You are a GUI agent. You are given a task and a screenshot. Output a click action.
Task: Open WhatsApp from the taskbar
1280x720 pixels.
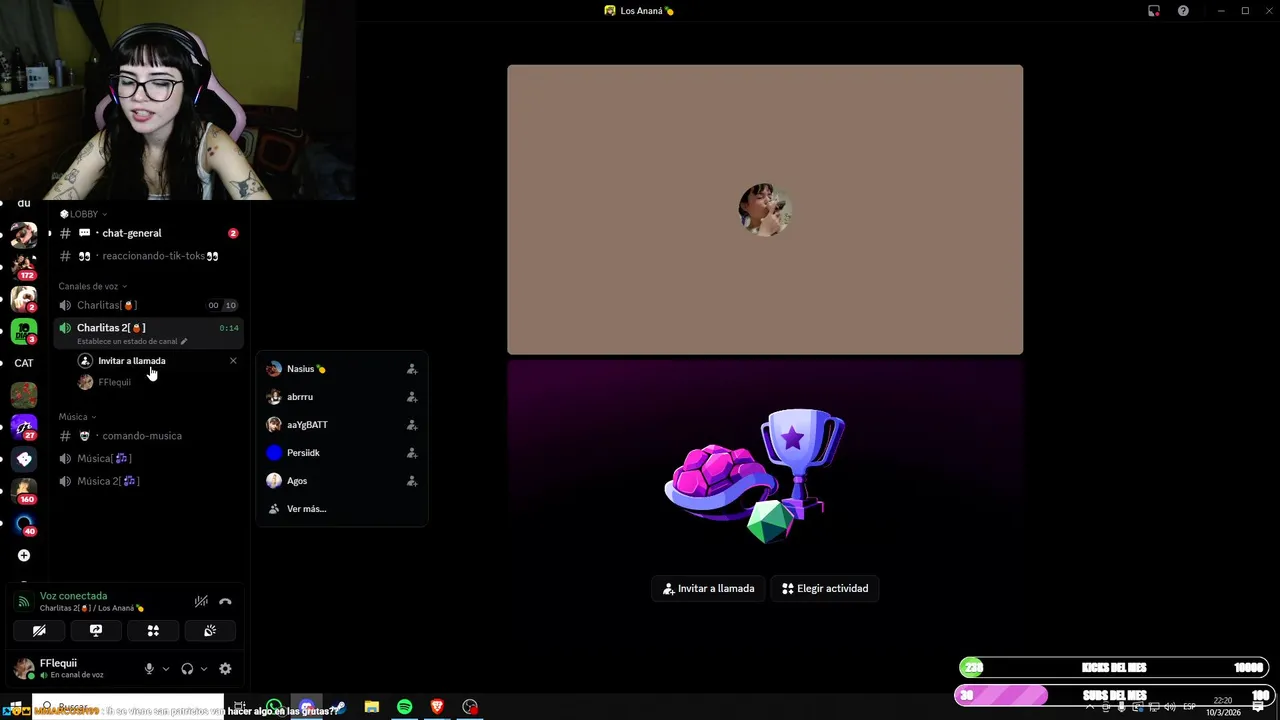click(274, 707)
